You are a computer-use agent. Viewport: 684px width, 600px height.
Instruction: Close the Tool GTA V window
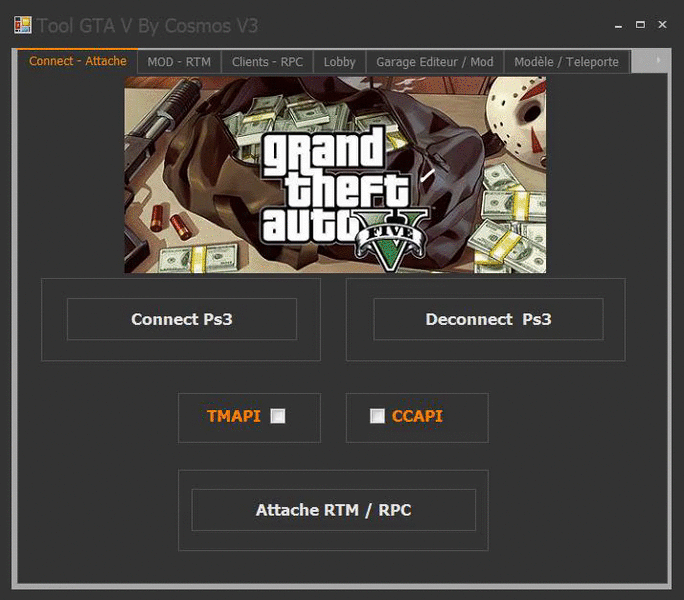662,25
